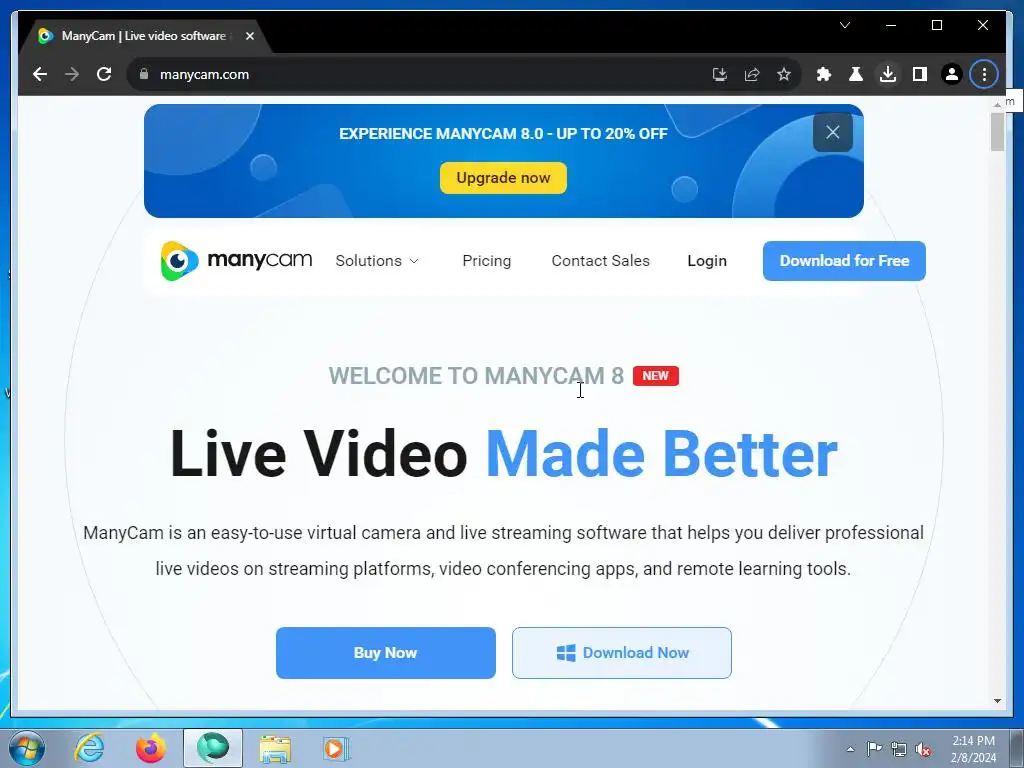Screen dimensions: 1024x768
Task: Open the Chrome three-dot menu
Action: tap(984, 74)
